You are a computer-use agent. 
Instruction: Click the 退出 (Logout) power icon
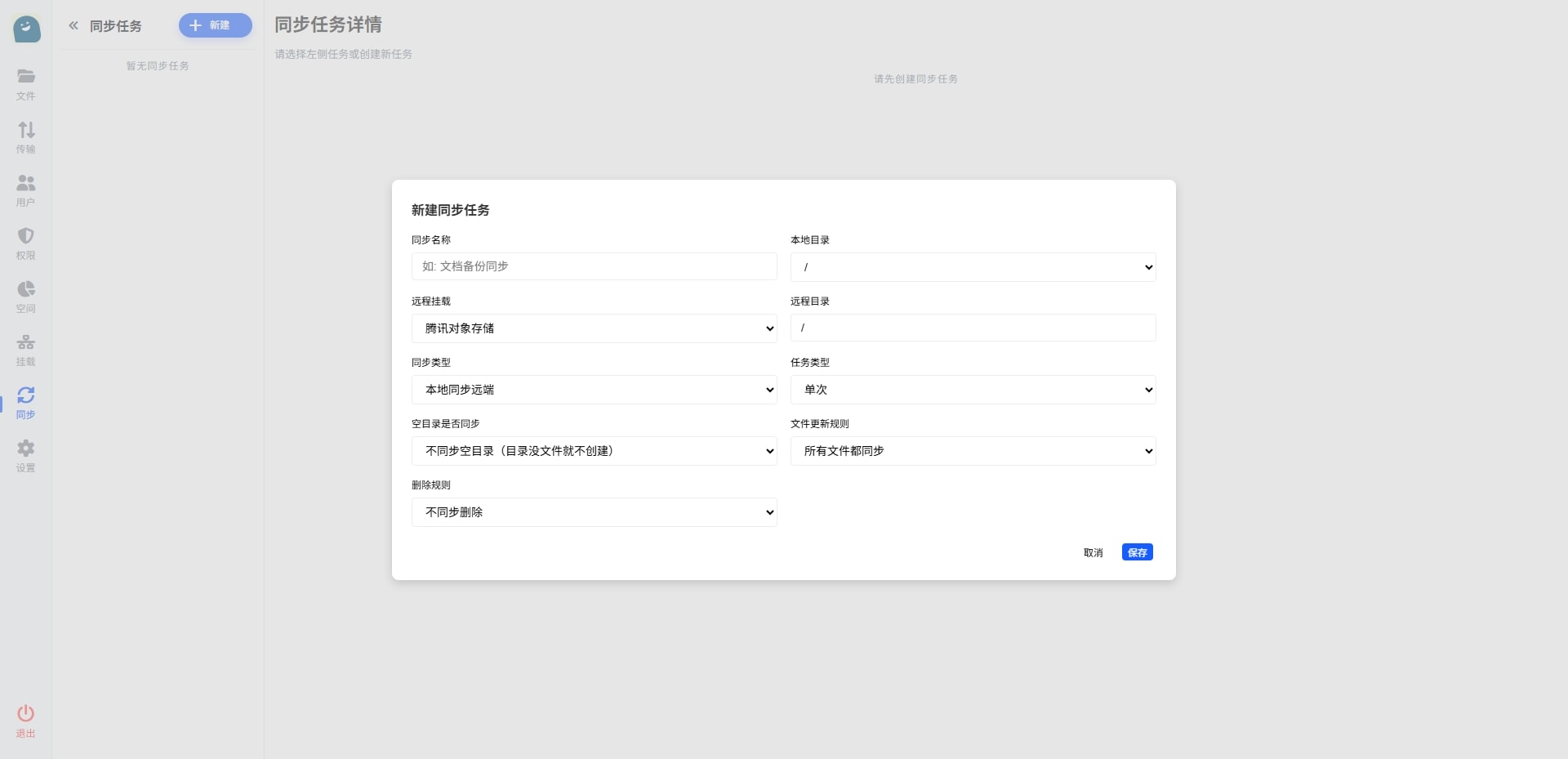26,713
